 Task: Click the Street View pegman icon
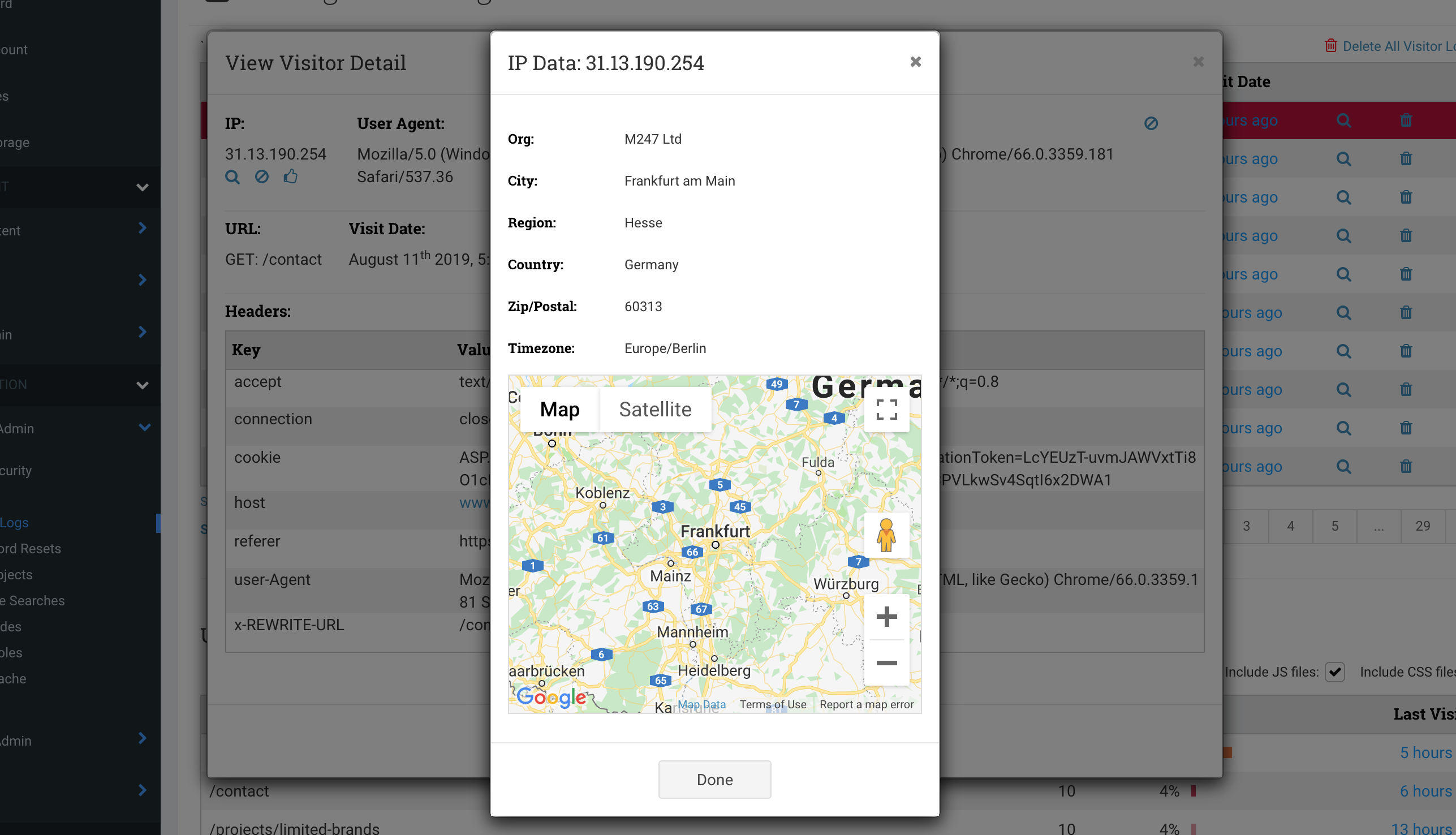point(886,535)
